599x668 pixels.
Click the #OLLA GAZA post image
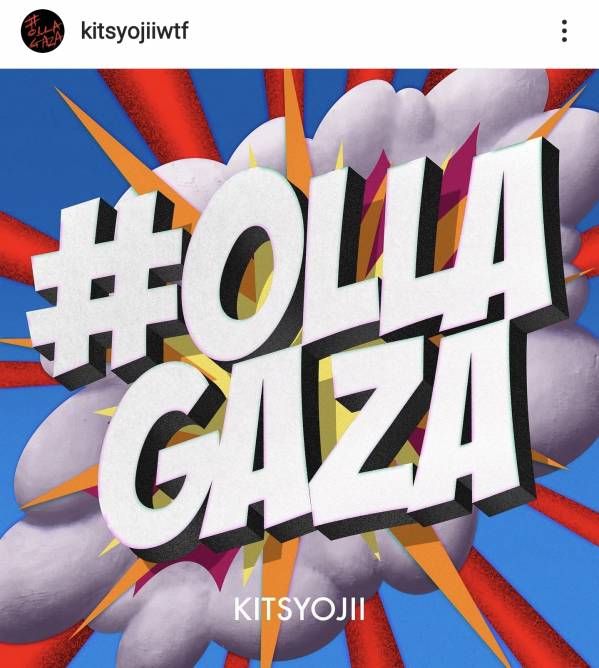(x=300, y=368)
